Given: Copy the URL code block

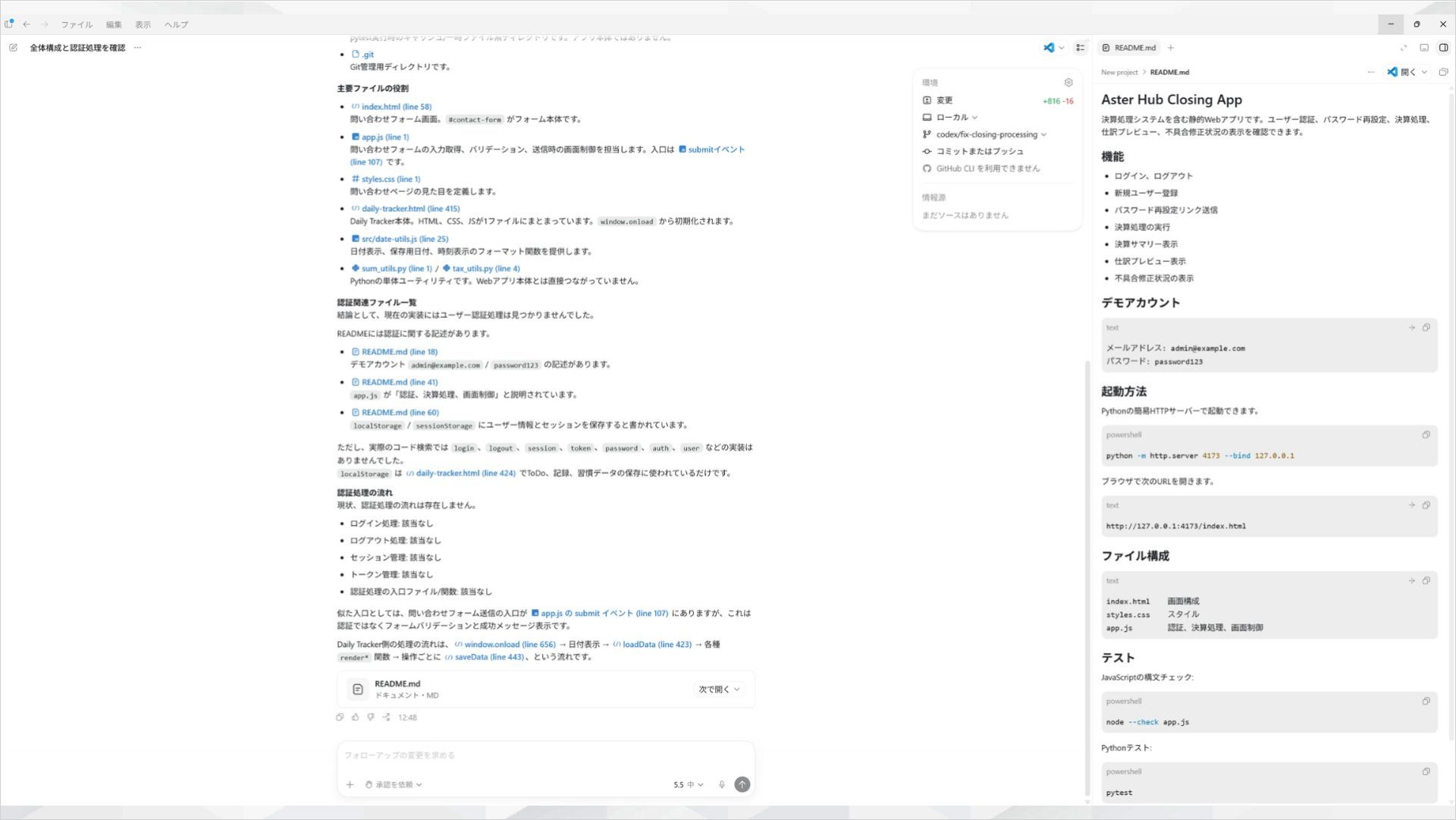Looking at the screenshot, I should [1426, 505].
